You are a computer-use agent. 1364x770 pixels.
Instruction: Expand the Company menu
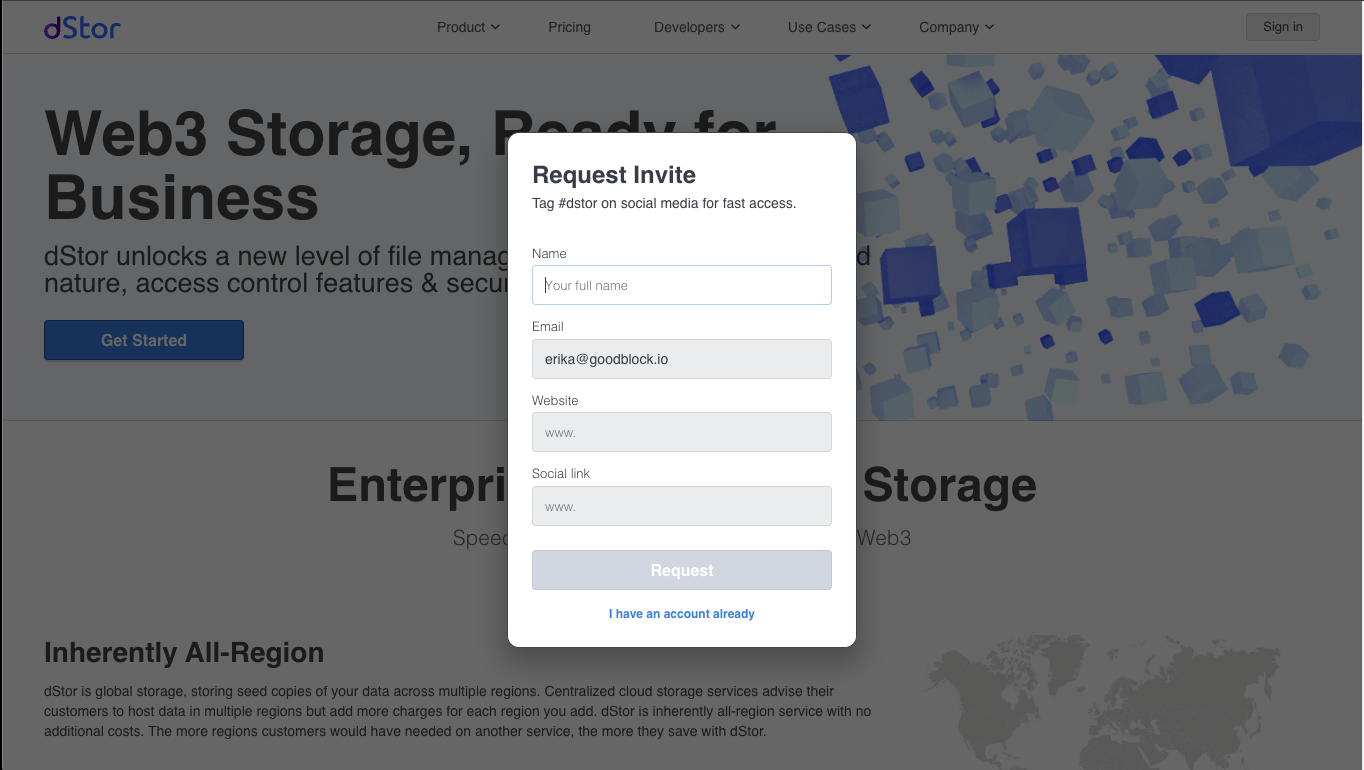click(957, 27)
